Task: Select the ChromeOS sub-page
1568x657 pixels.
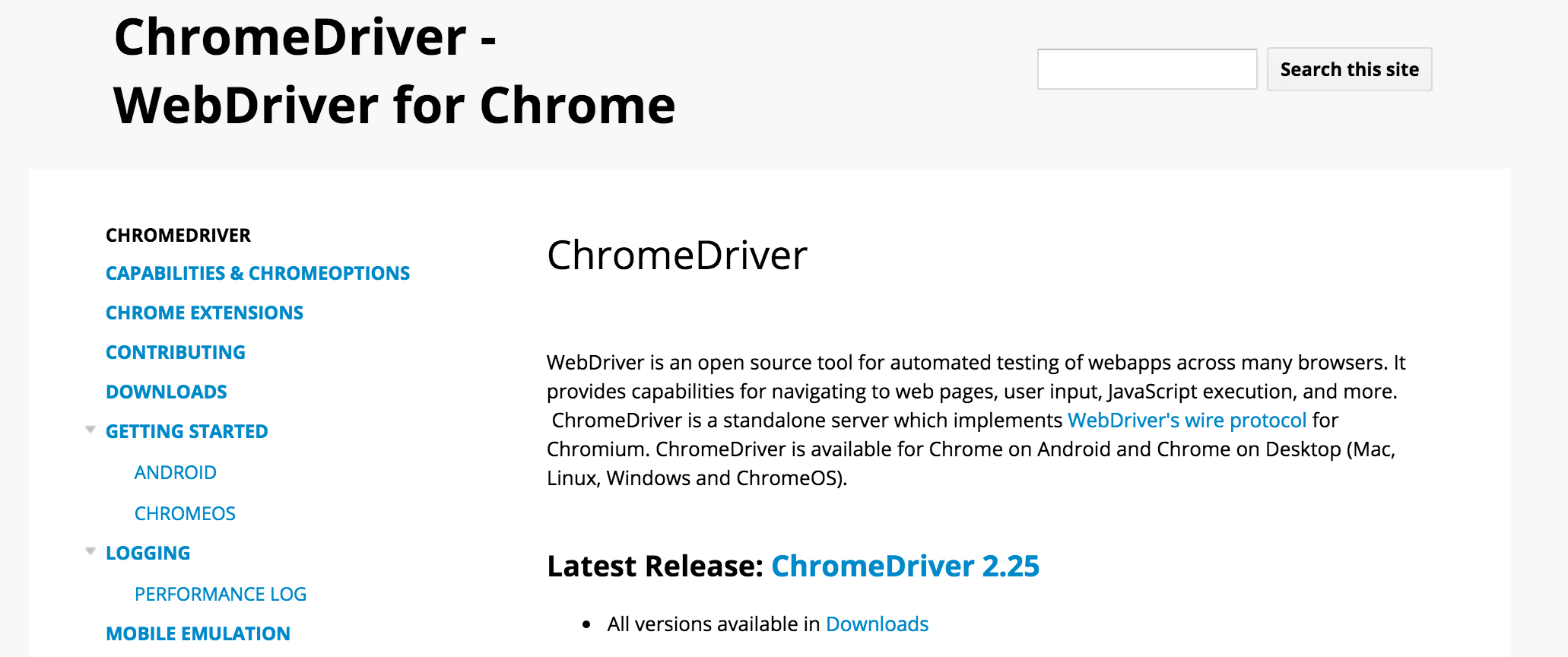Action: pos(185,513)
